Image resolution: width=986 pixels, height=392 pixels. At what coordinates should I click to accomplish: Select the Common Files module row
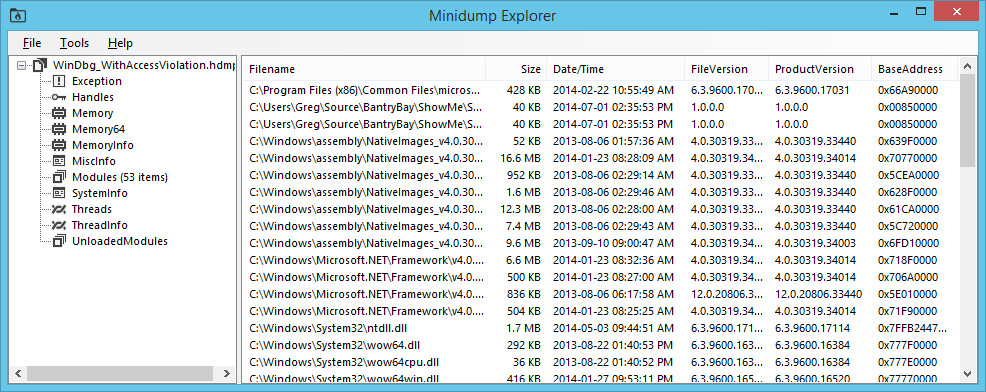tap(601, 90)
